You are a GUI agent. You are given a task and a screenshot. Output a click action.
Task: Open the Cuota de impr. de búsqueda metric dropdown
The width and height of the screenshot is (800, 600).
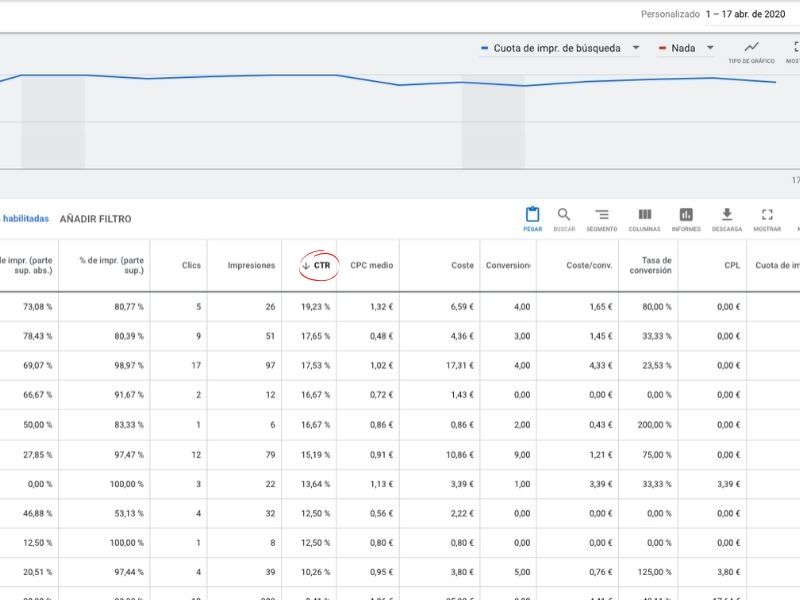pyautogui.click(x=560, y=48)
